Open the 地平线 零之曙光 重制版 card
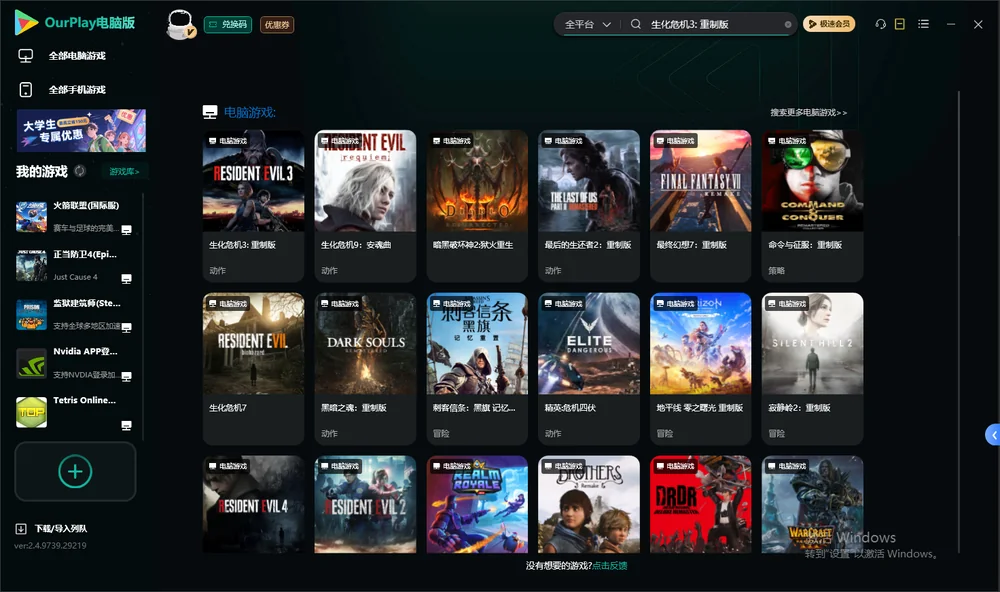Screen dimensions: 1000x592 tap(701, 368)
